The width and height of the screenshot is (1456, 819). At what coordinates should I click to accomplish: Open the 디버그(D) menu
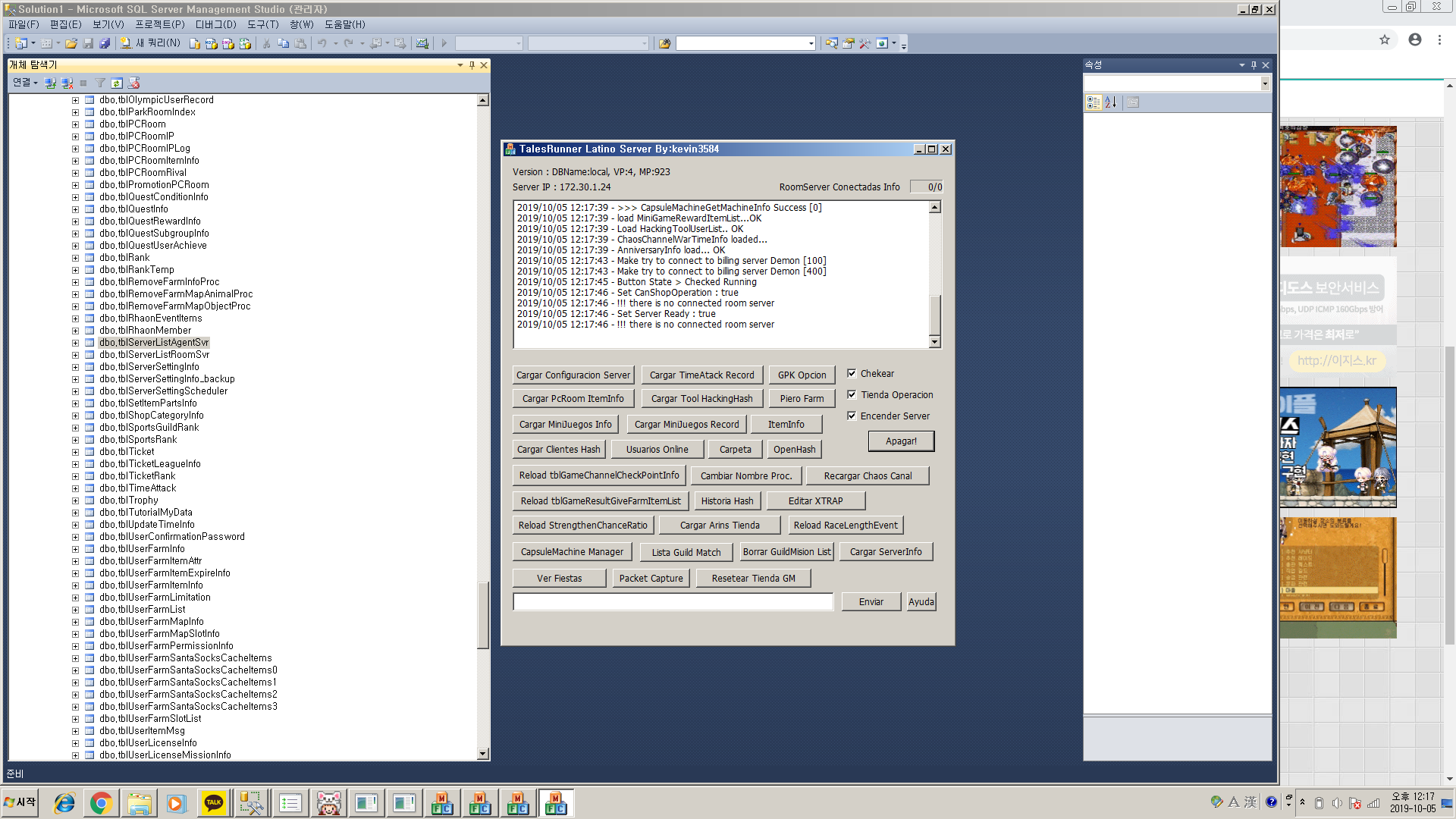click(216, 24)
